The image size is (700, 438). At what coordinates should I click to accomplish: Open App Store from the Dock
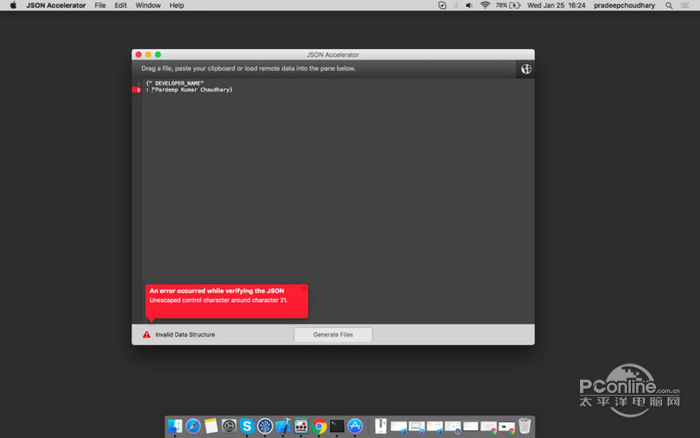coord(355,426)
